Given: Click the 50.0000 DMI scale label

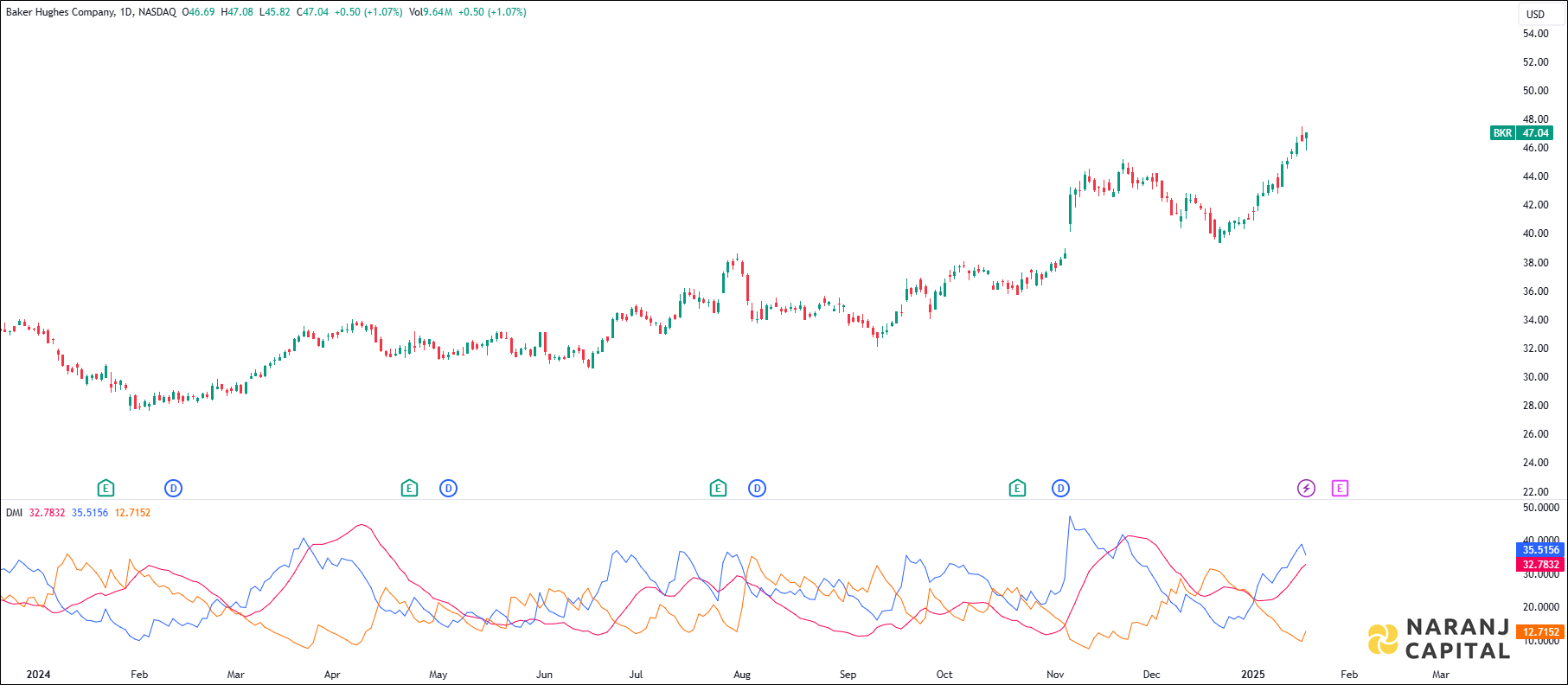Looking at the screenshot, I should (1541, 508).
